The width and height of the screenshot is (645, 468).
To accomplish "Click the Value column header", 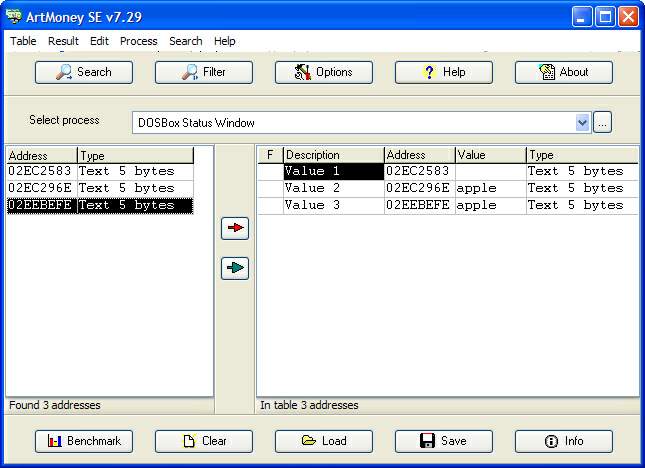I will (490, 155).
